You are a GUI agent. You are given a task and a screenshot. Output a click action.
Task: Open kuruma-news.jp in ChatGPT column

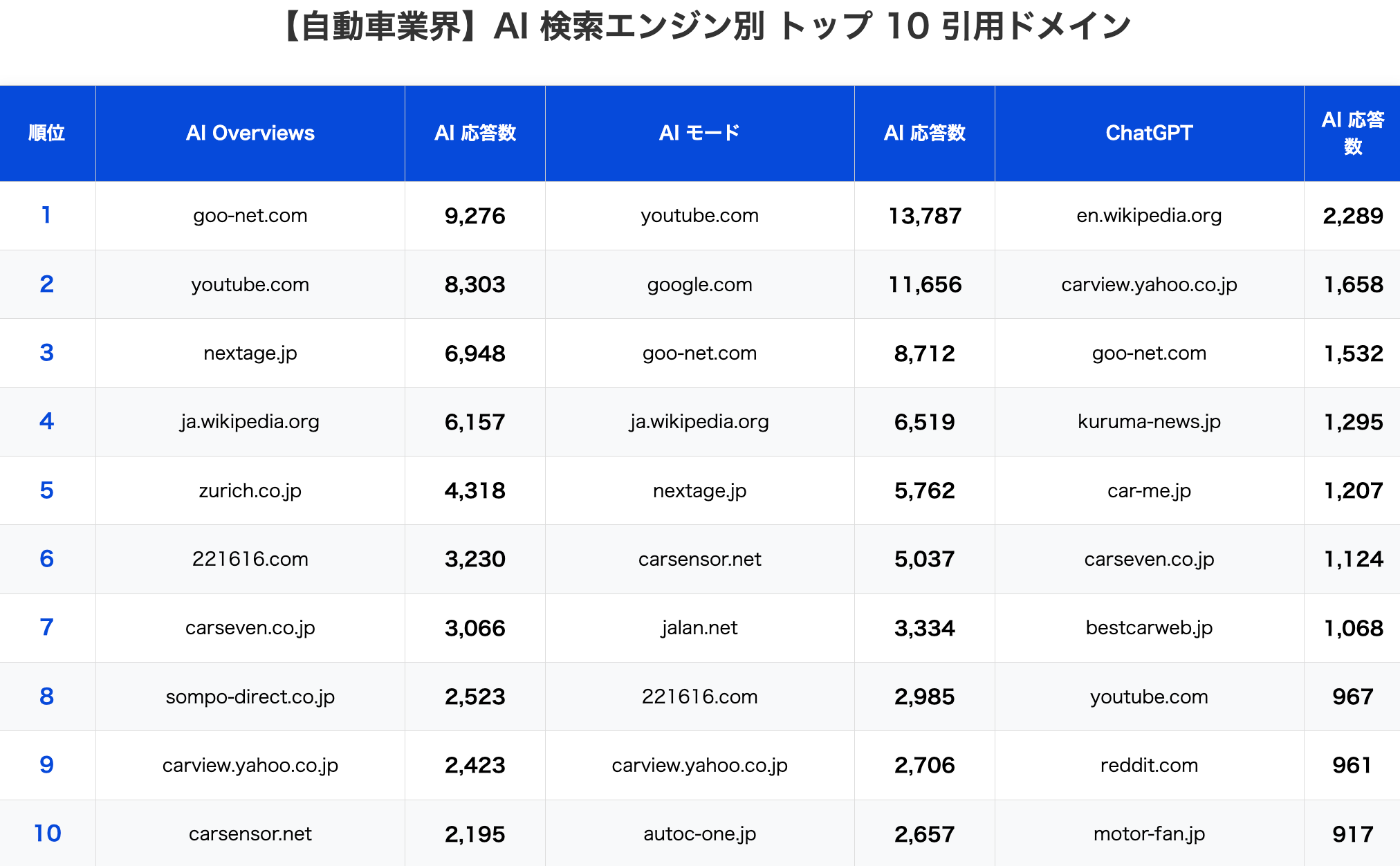(x=1149, y=422)
